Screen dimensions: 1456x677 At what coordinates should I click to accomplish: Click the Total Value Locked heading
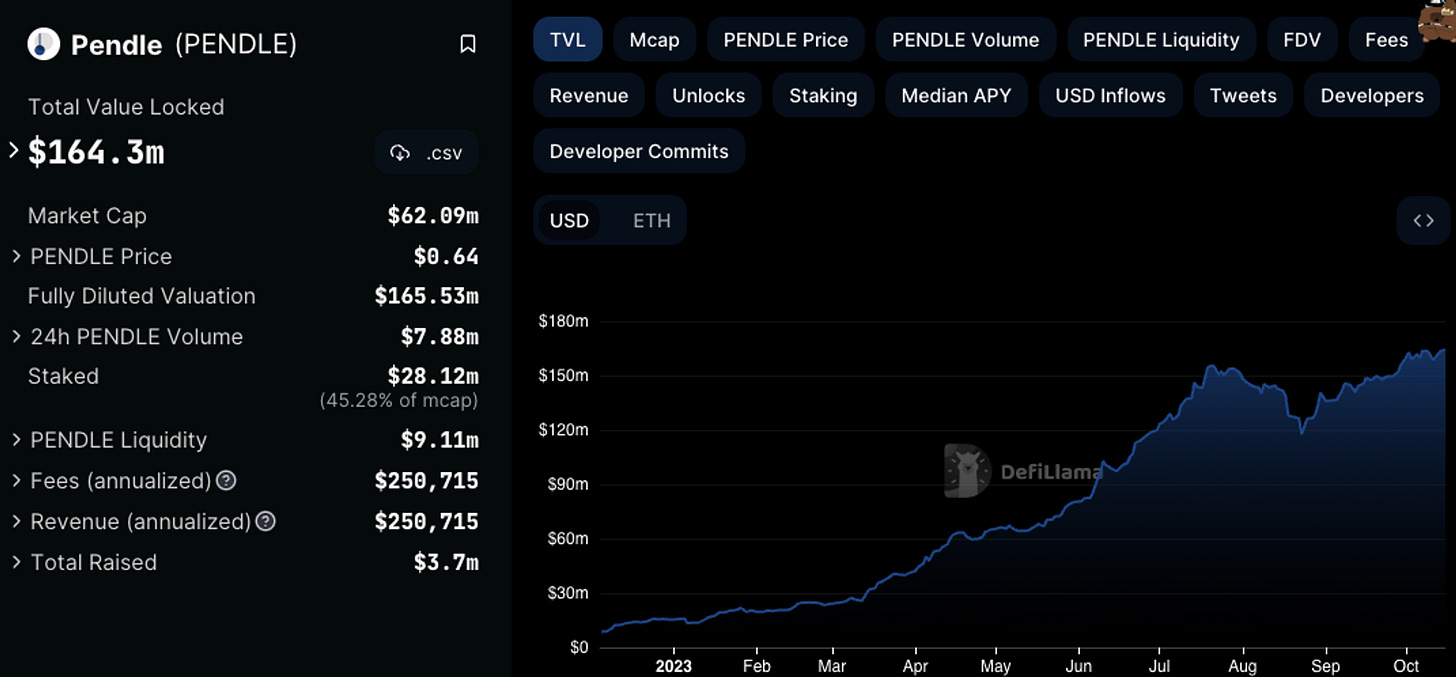click(126, 107)
